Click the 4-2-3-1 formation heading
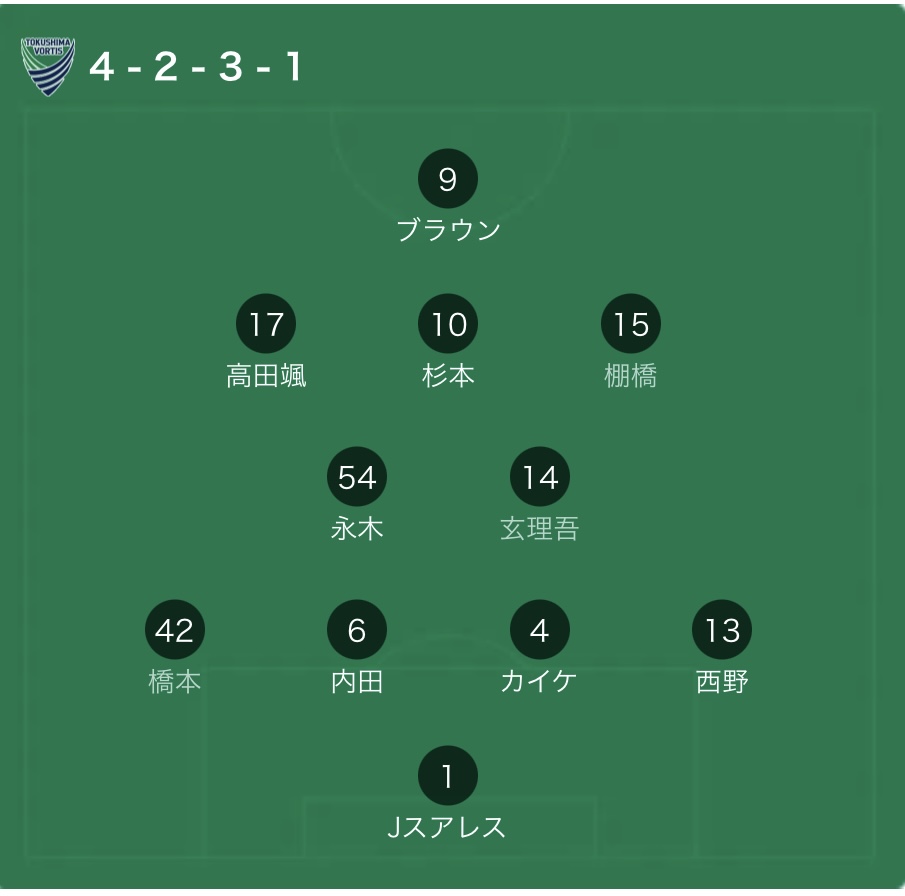 coord(195,66)
